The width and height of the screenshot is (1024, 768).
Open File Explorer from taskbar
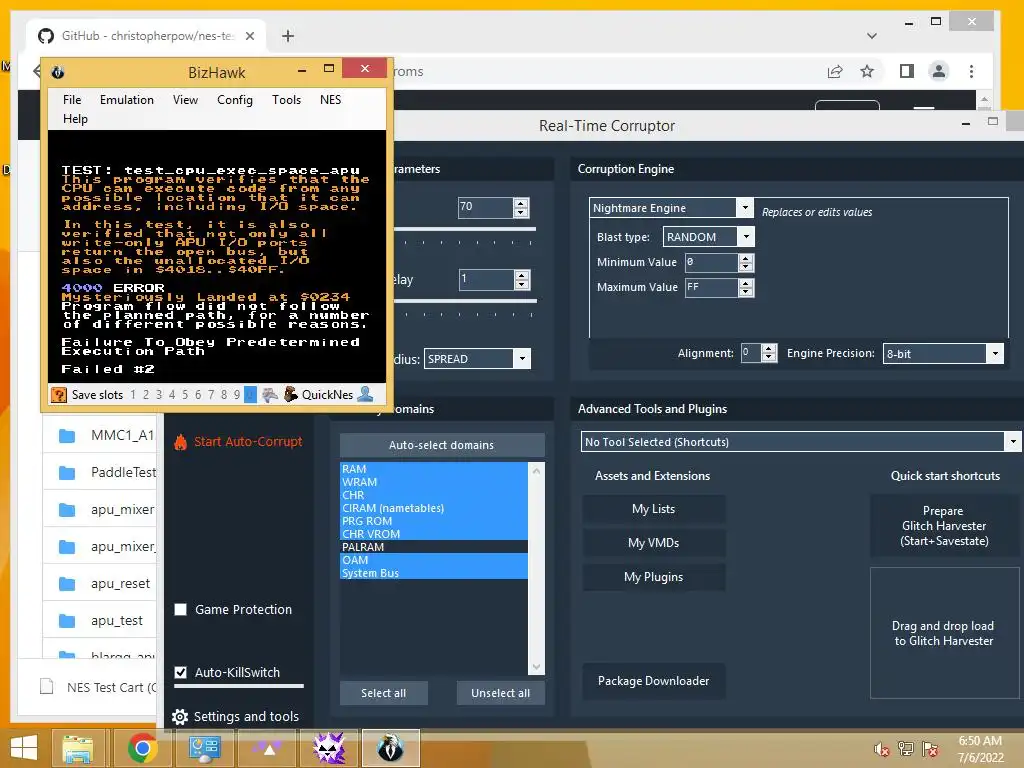(x=77, y=748)
